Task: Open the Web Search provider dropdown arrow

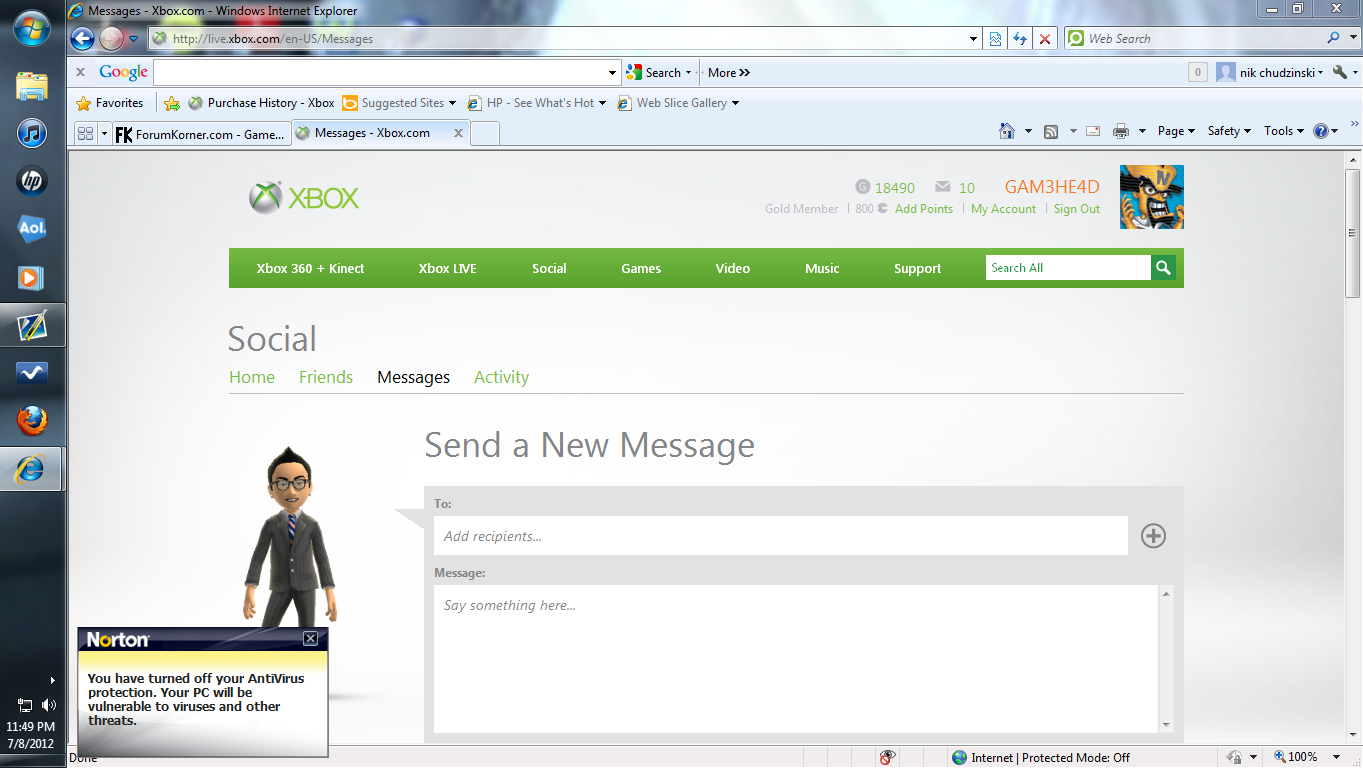Action: click(1353, 38)
